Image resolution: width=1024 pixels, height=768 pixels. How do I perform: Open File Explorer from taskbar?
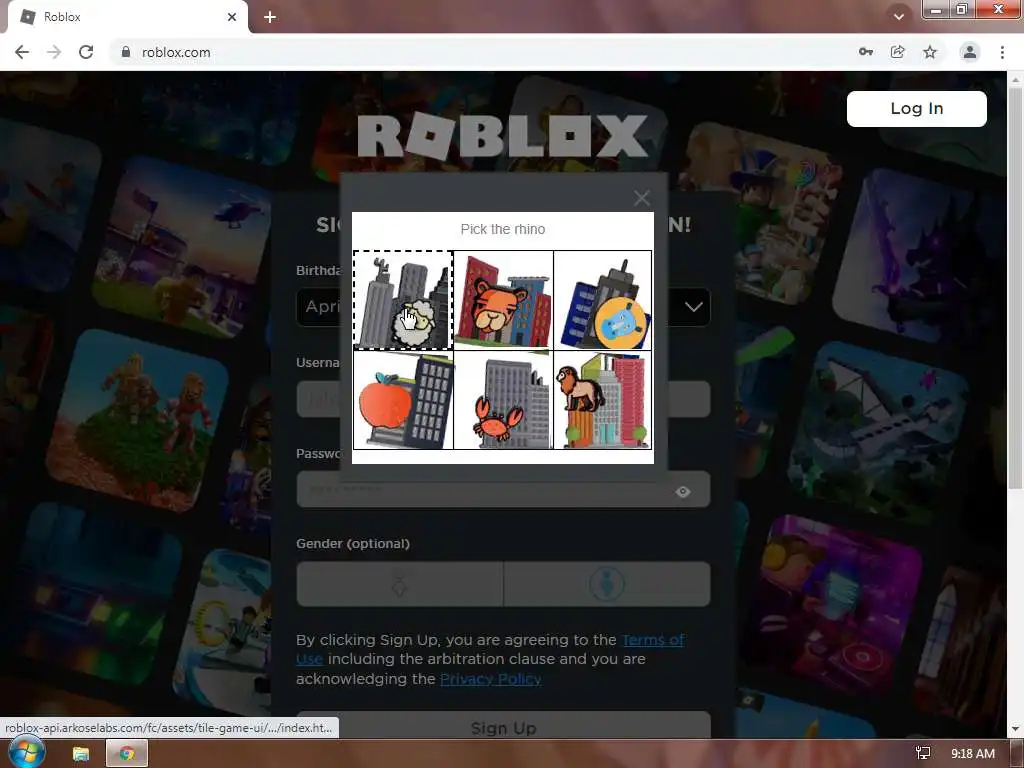click(x=81, y=754)
